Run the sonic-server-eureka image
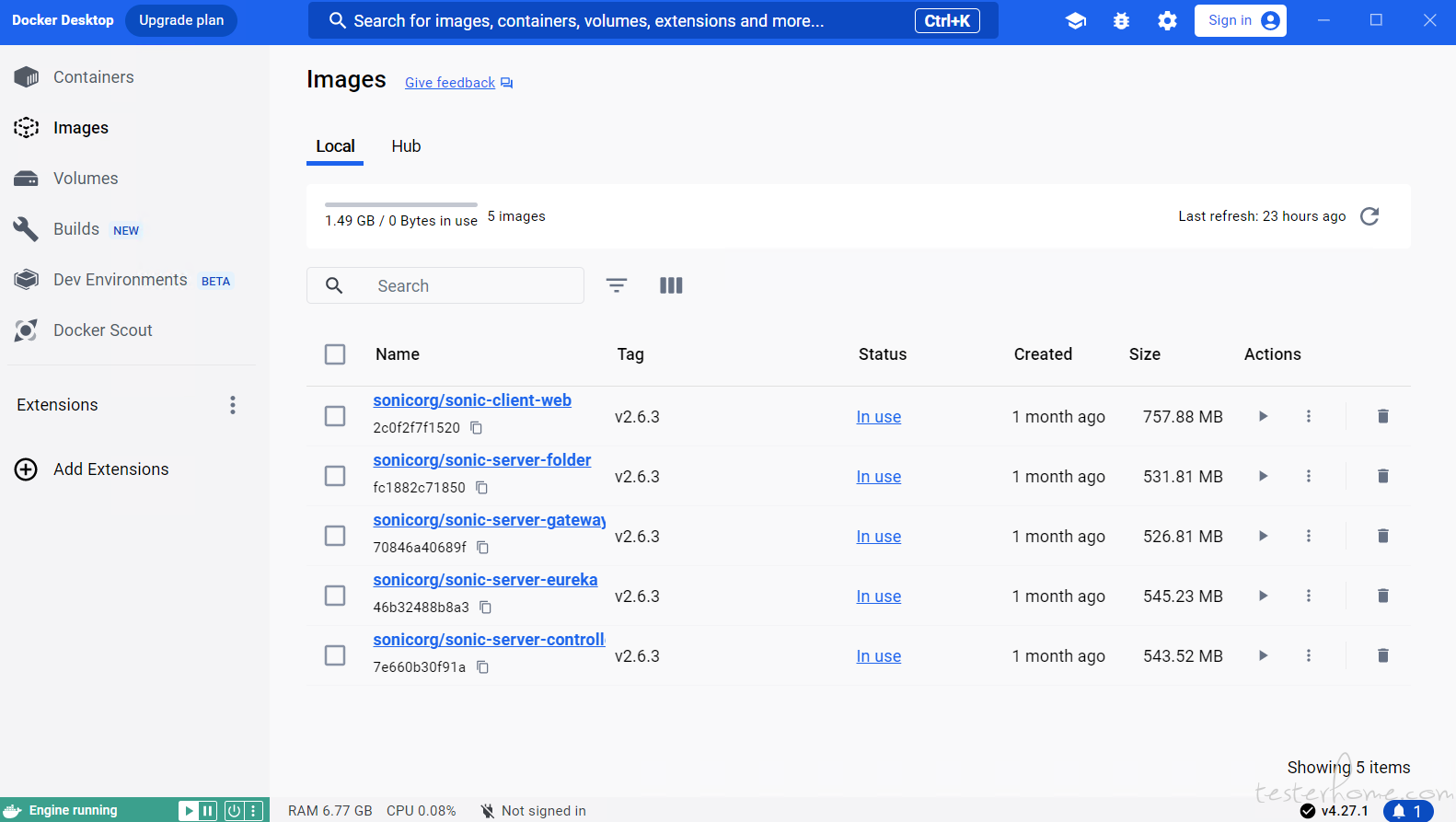This screenshot has width=1456, height=822. coord(1264,596)
